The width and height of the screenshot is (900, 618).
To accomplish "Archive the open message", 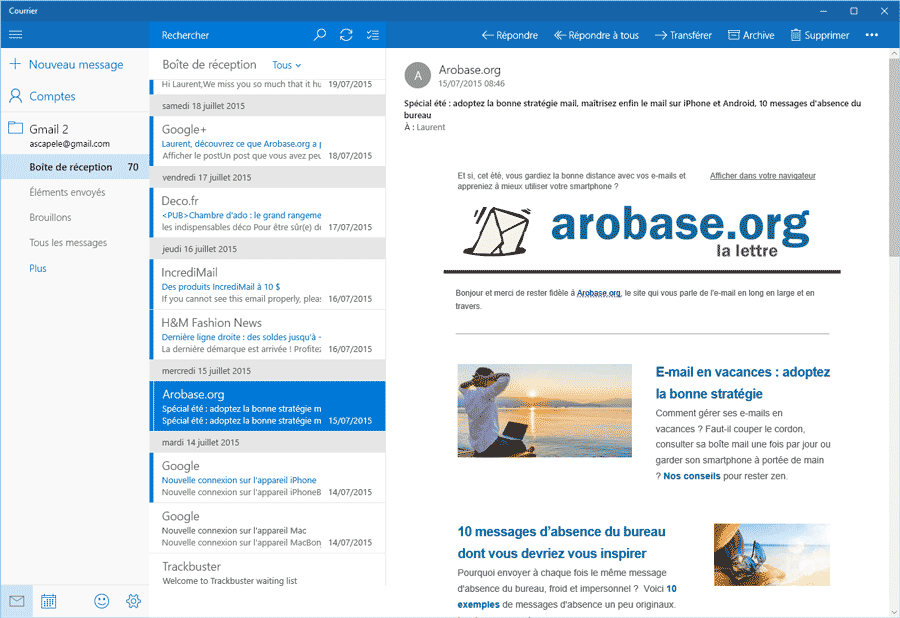I will (x=751, y=35).
